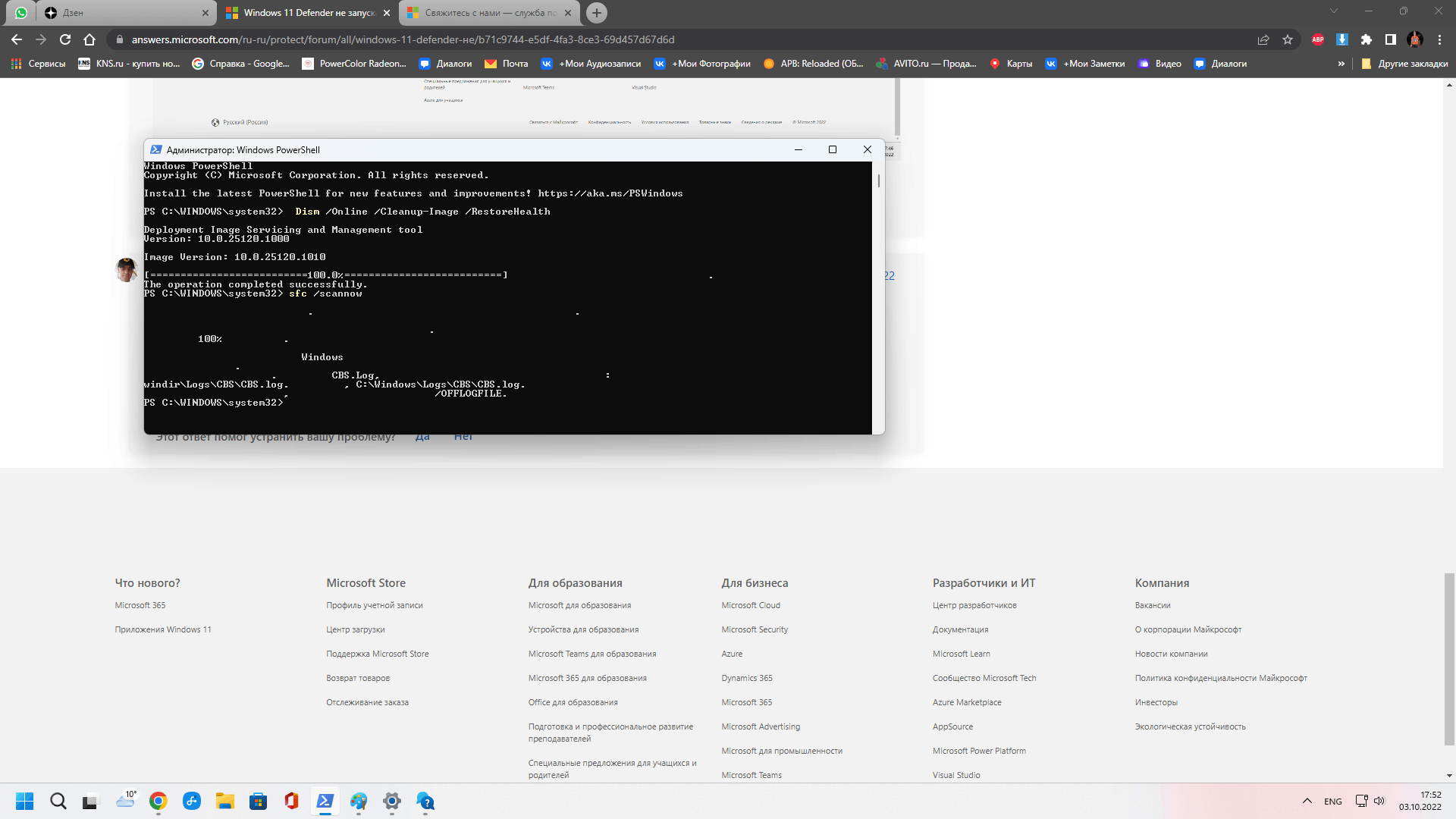Open the Видео bookmark
Image resolution: width=1456 pixels, height=819 pixels.
coord(1159,64)
